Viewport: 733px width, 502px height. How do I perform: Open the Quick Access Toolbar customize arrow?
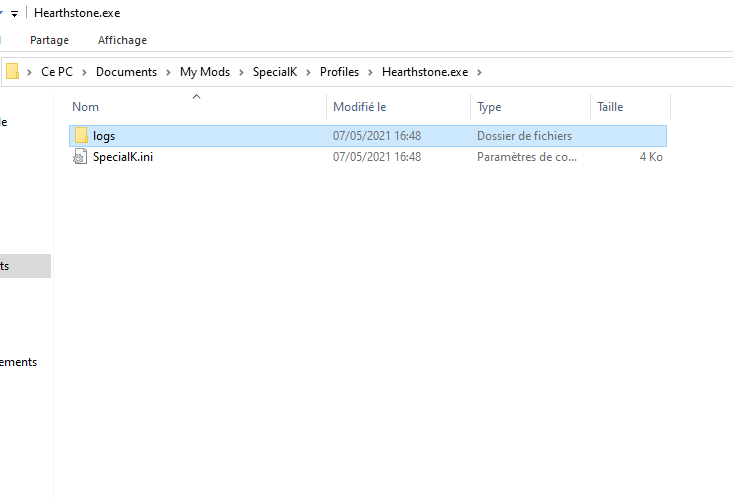[13, 13]
